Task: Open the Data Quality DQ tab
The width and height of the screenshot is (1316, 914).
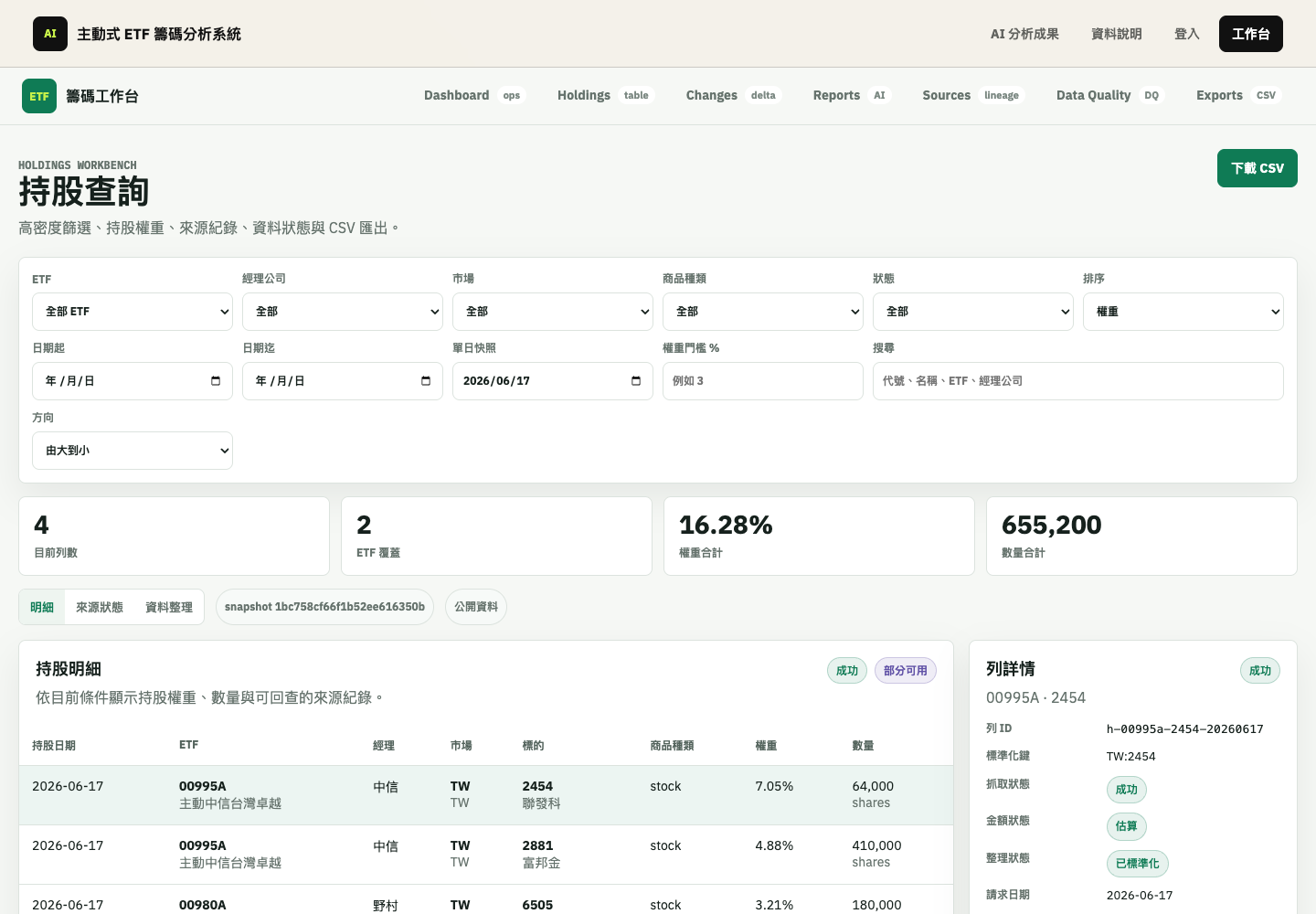Action: click(1109, 95)
